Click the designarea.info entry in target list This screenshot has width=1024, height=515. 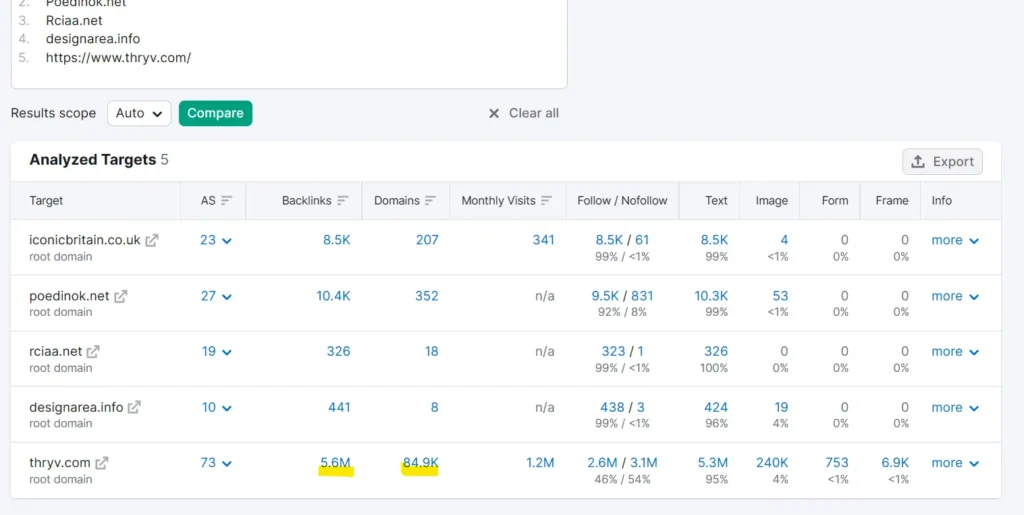93,39
